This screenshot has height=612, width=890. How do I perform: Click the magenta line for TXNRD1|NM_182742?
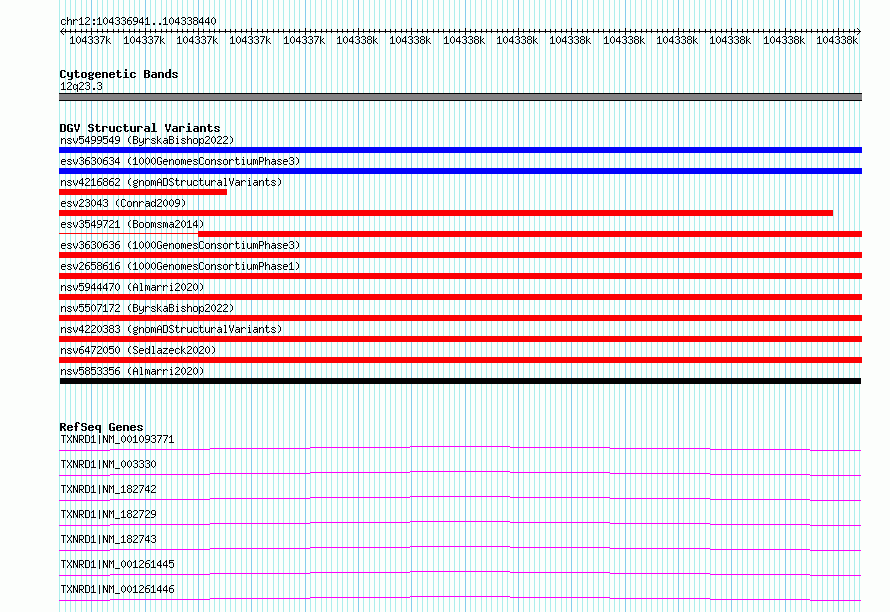(460, 498)
